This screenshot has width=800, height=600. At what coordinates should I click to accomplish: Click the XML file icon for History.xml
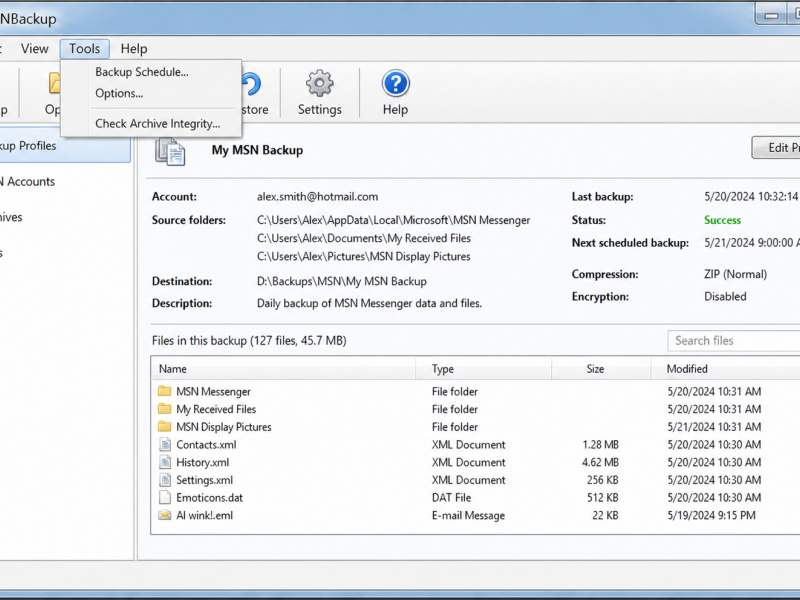(165, 462)
